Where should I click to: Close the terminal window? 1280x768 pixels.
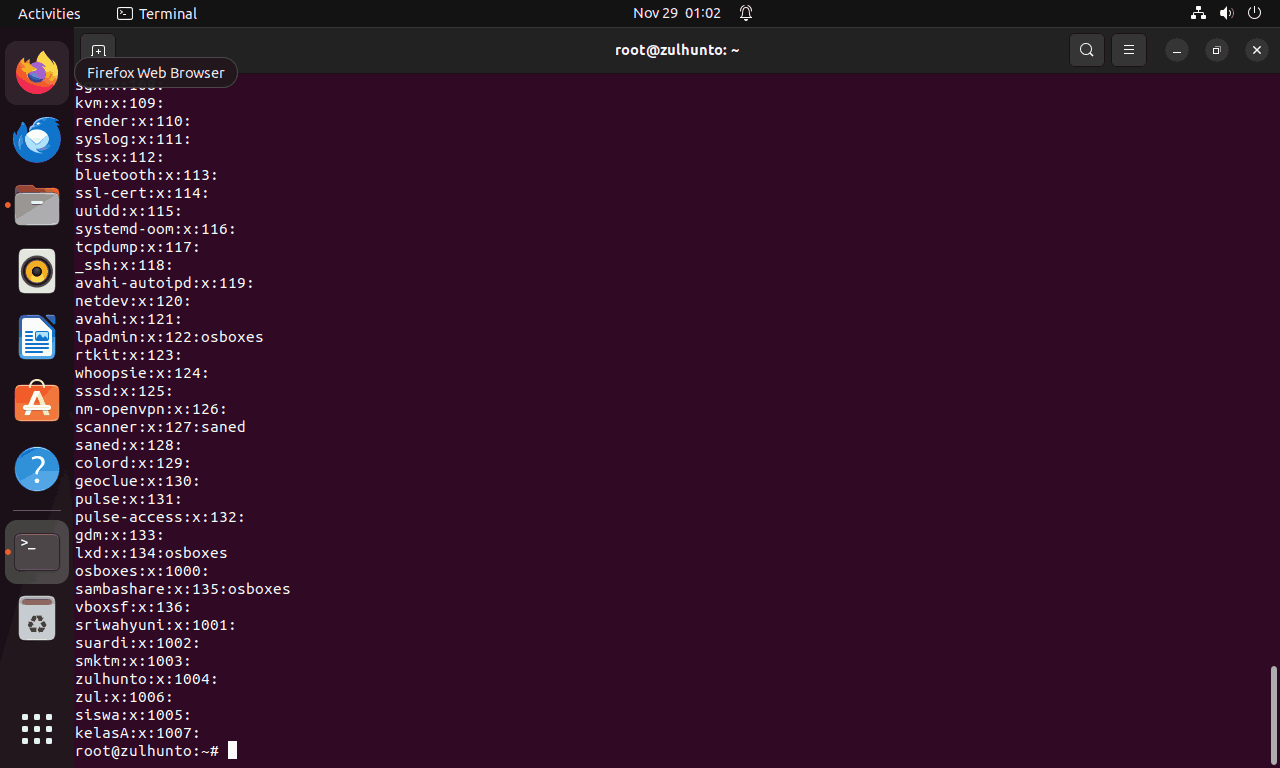(x=1256, y=50)
